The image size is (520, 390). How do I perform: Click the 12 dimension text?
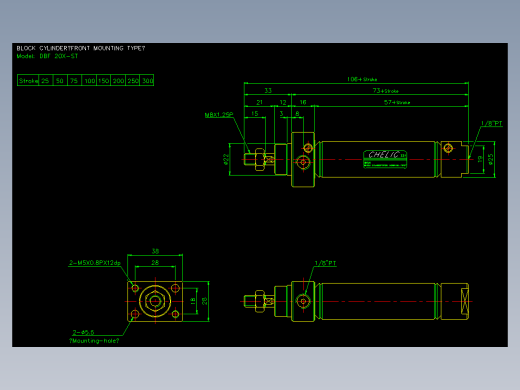tap(283, 102)
